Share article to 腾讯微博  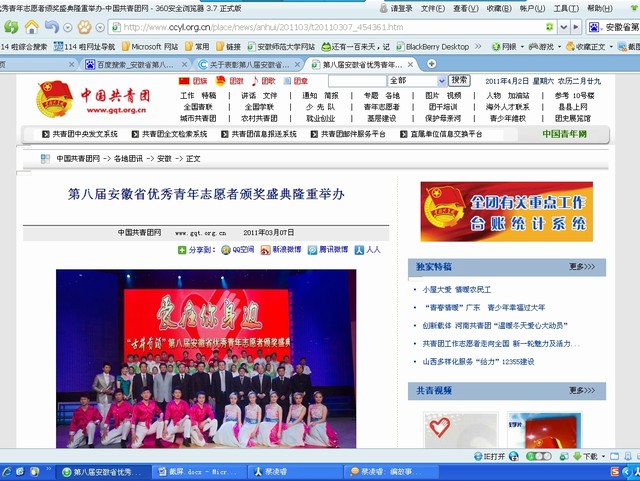(328, 249)
